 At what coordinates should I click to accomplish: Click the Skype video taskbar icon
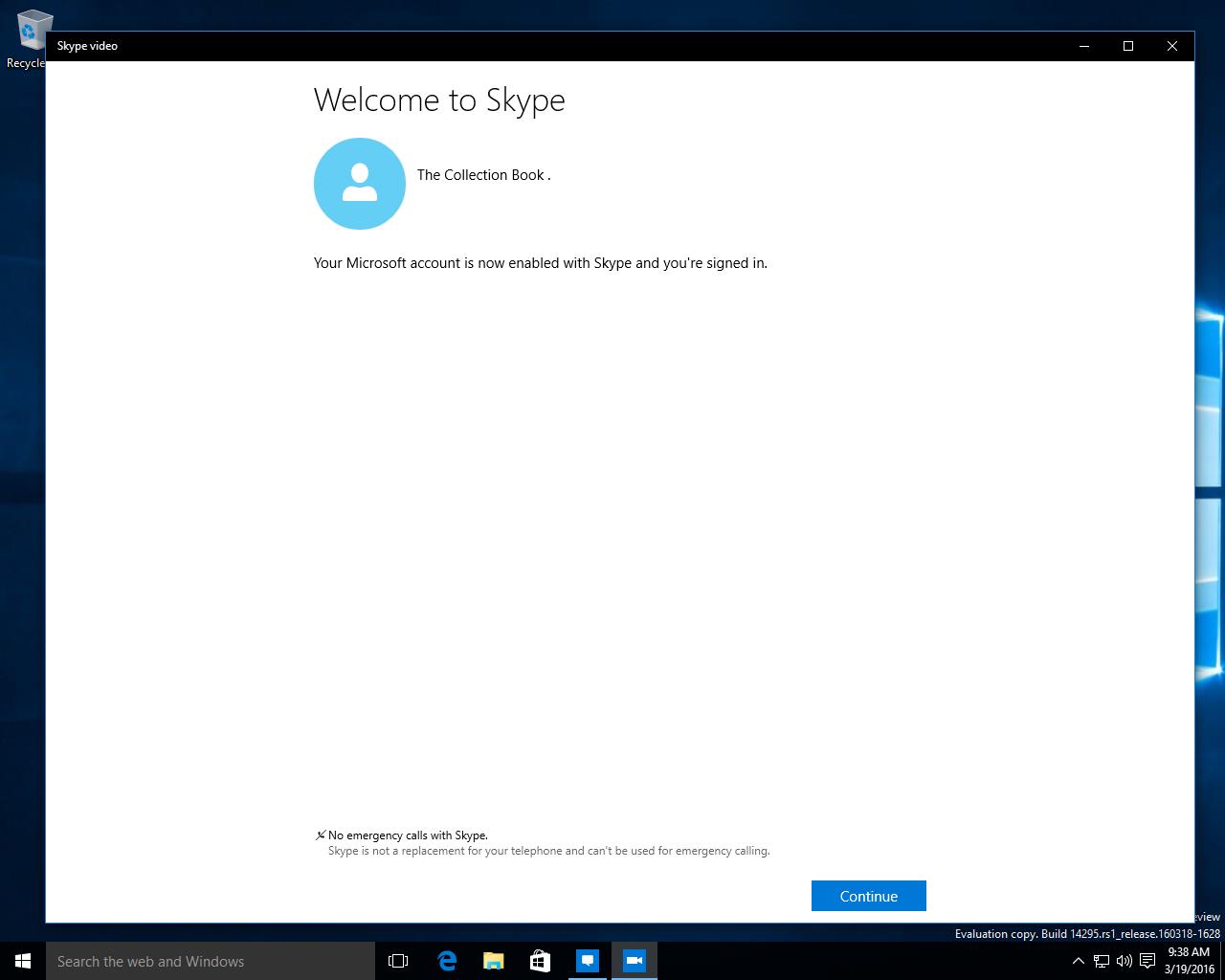point(634,961)
